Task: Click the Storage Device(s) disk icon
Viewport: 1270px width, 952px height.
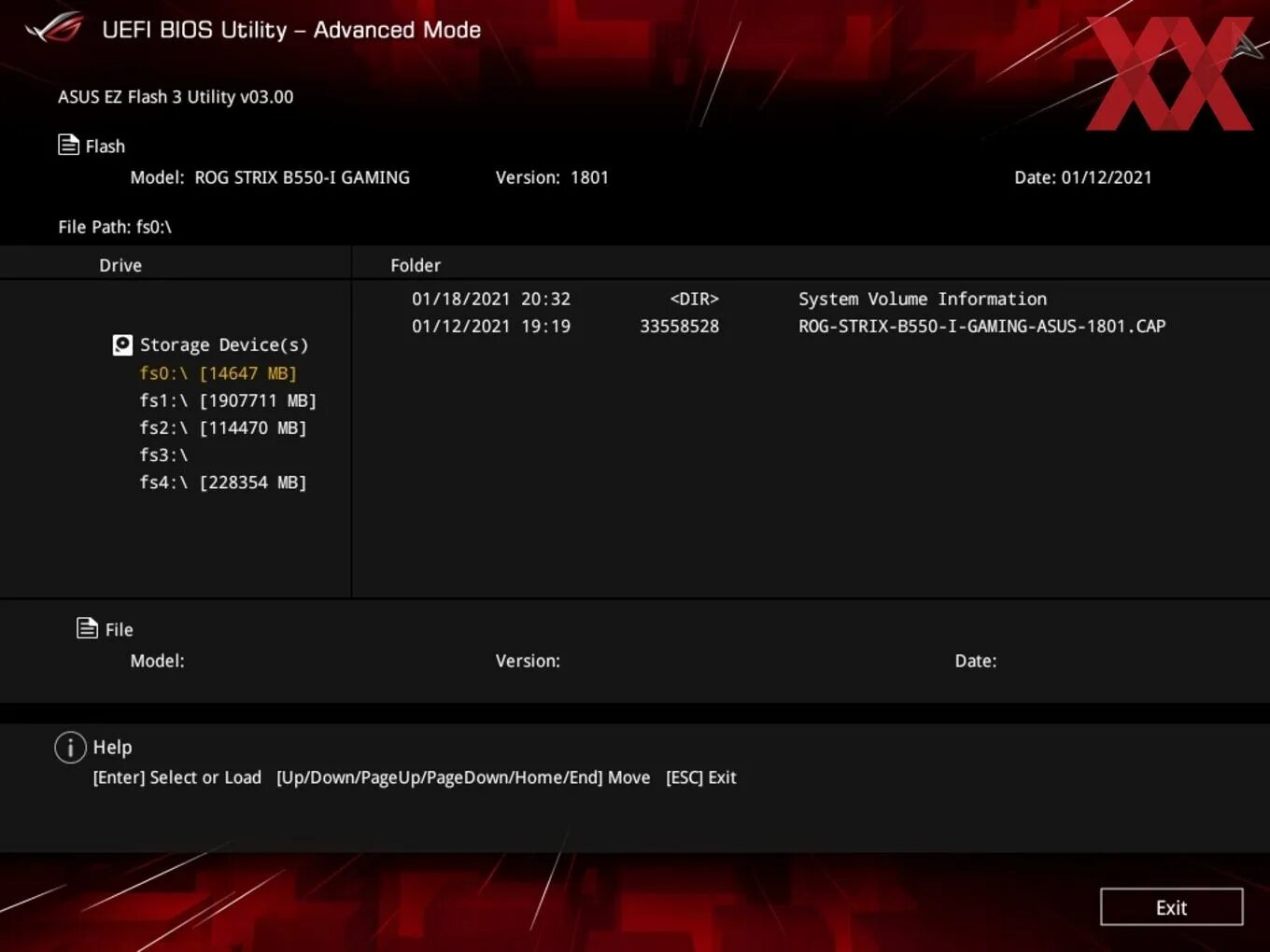Action: point(122,345)
